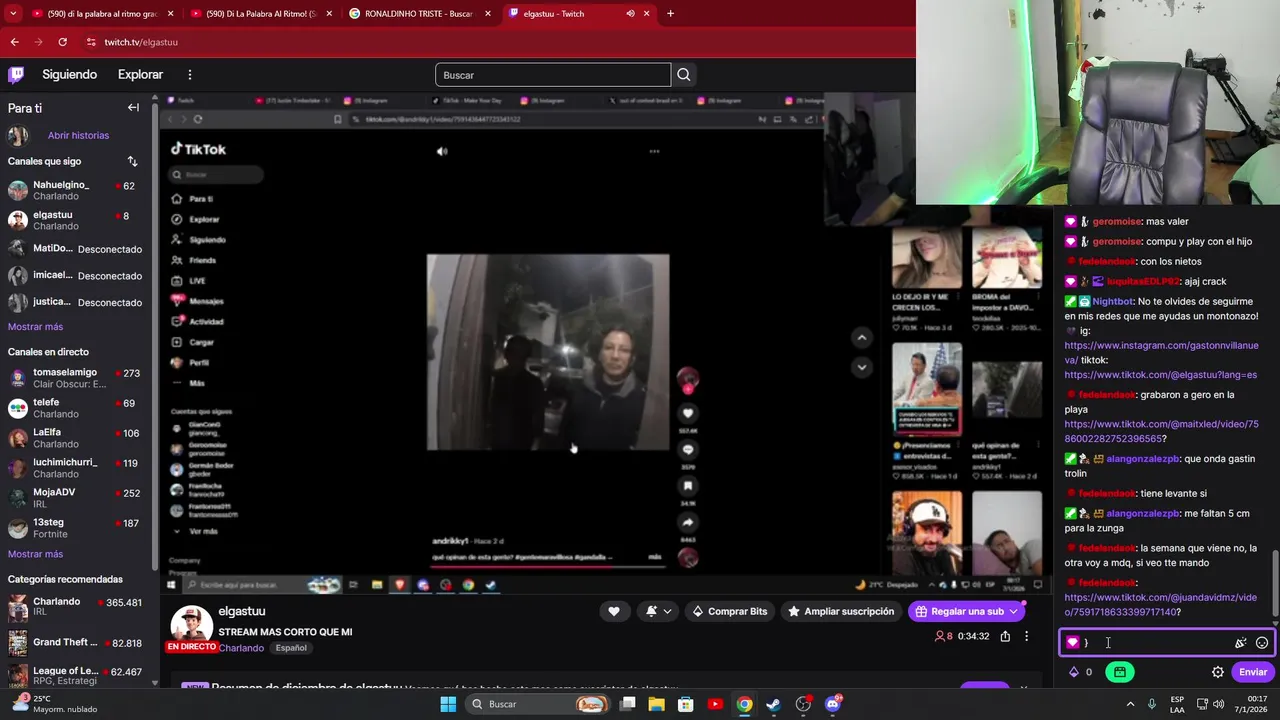
Task: Launch Steam from the taskbar
Action: [x=773, y=704]
